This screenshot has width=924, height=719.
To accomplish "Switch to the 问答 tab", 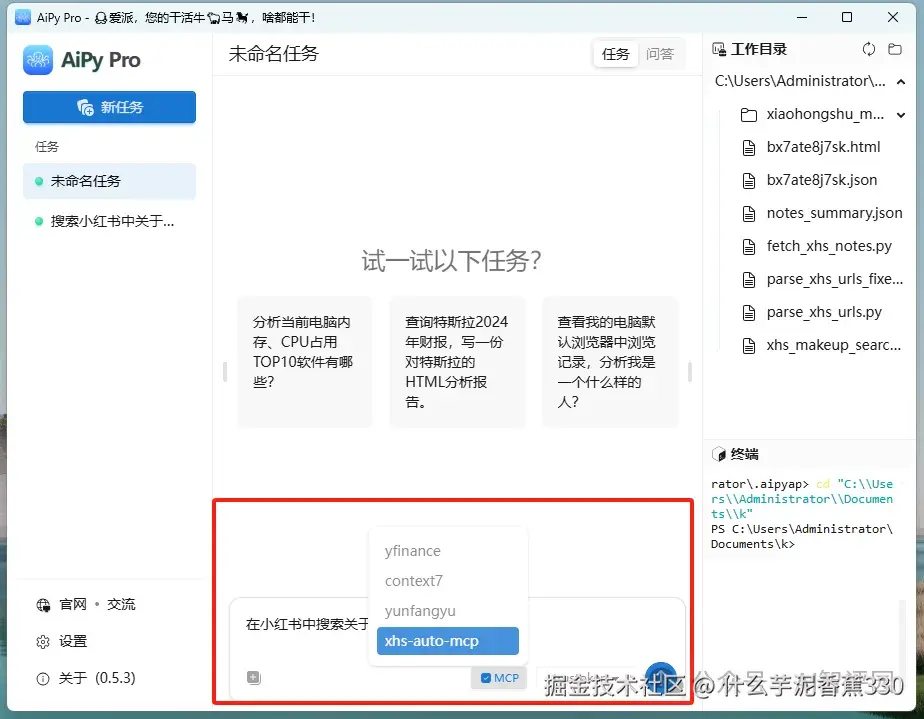I will coord(661,54).
